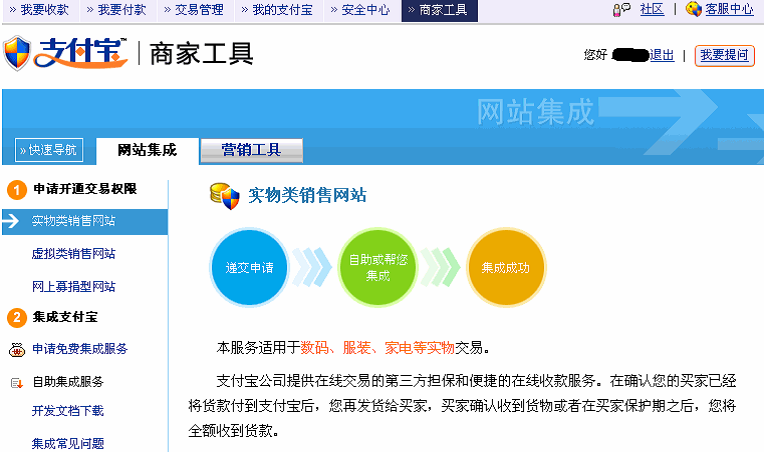
Task: Open the 快速导航 quick navigation button
Action: coord(49,150)
